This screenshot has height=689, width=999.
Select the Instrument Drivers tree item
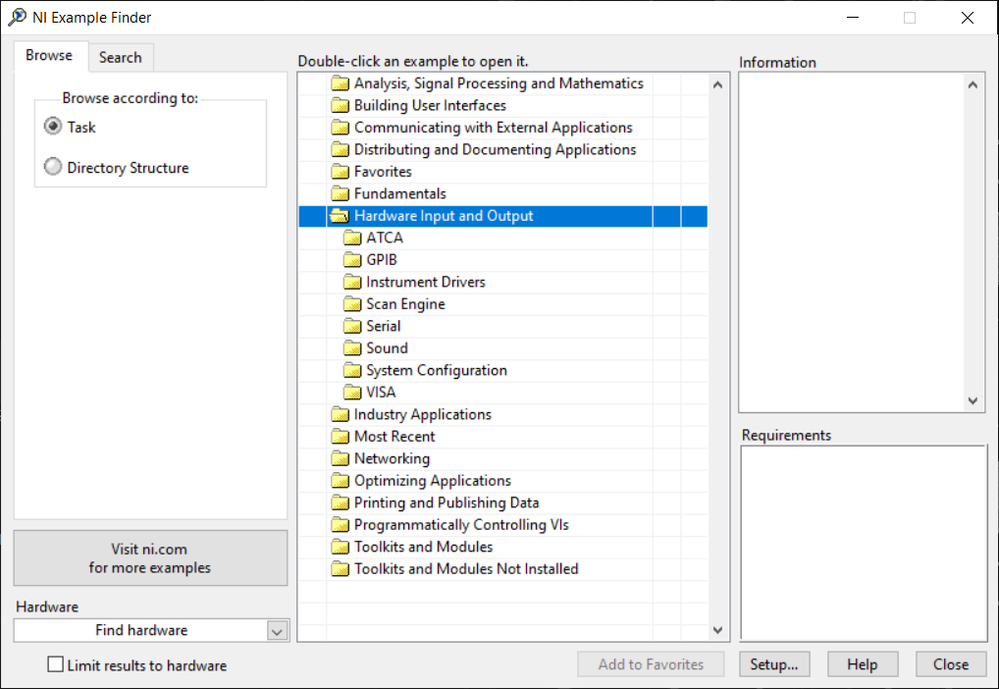point(426,282)
